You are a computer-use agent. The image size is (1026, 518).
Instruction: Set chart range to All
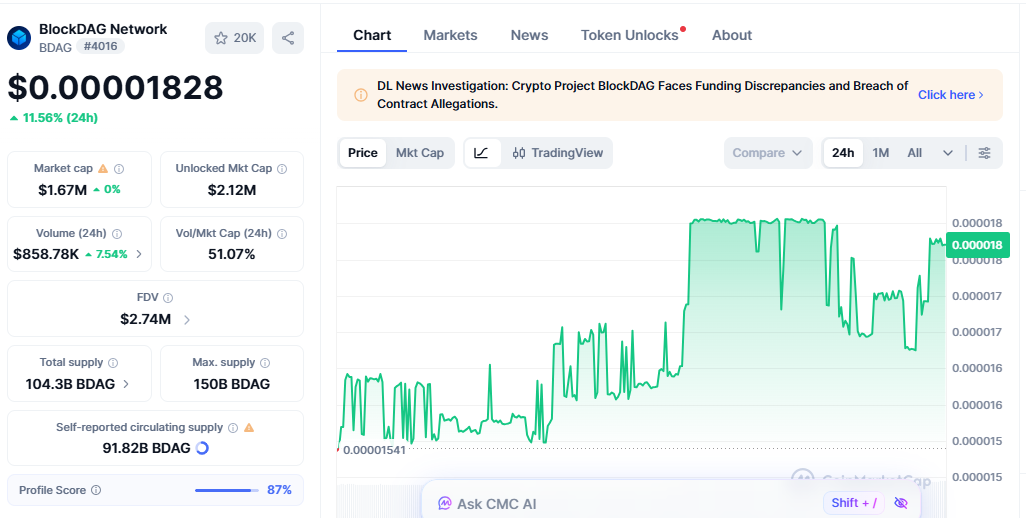pyautogui.click(x=915, y=153)
